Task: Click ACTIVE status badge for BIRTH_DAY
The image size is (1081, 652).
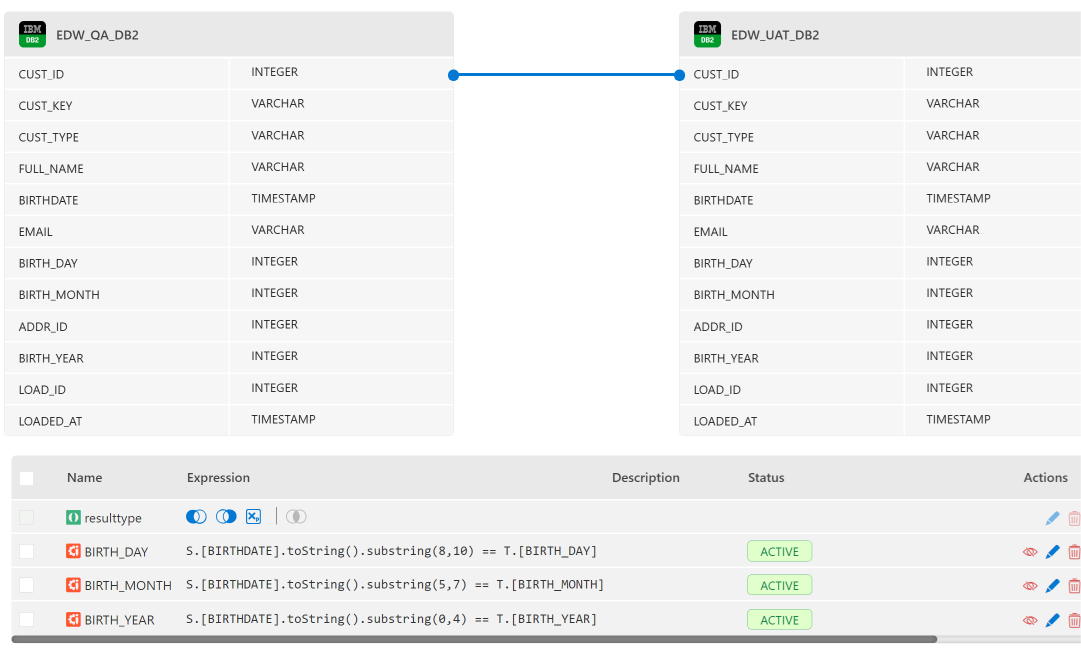Action: point(779,552)
